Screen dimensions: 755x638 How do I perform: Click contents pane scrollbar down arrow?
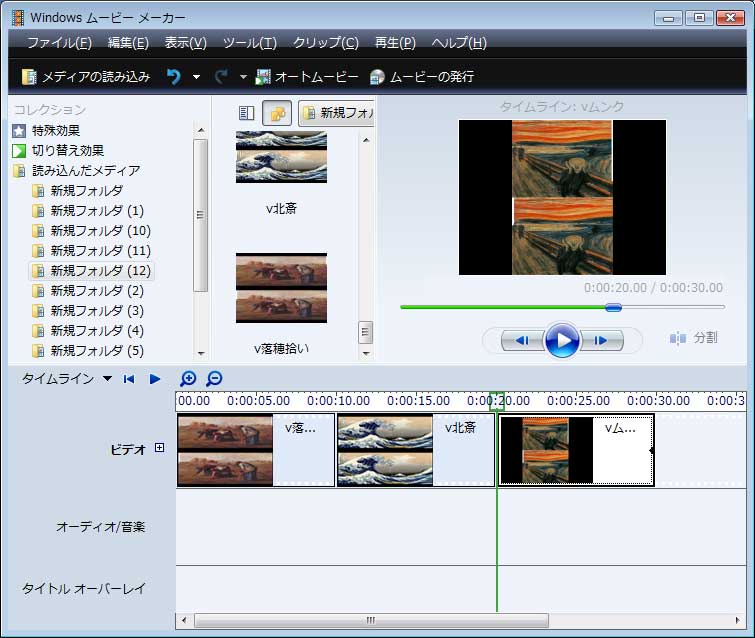[x=366, y=353]
